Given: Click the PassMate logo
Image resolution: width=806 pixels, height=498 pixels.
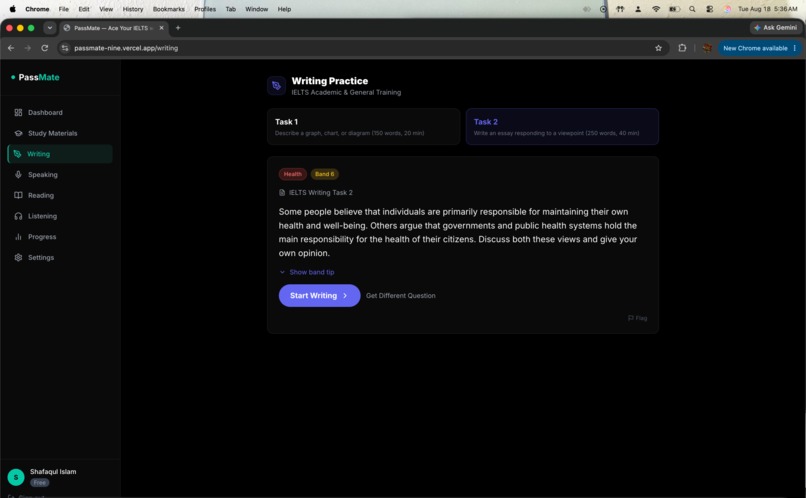Looking at the screenshot, I should click(35, 77).
